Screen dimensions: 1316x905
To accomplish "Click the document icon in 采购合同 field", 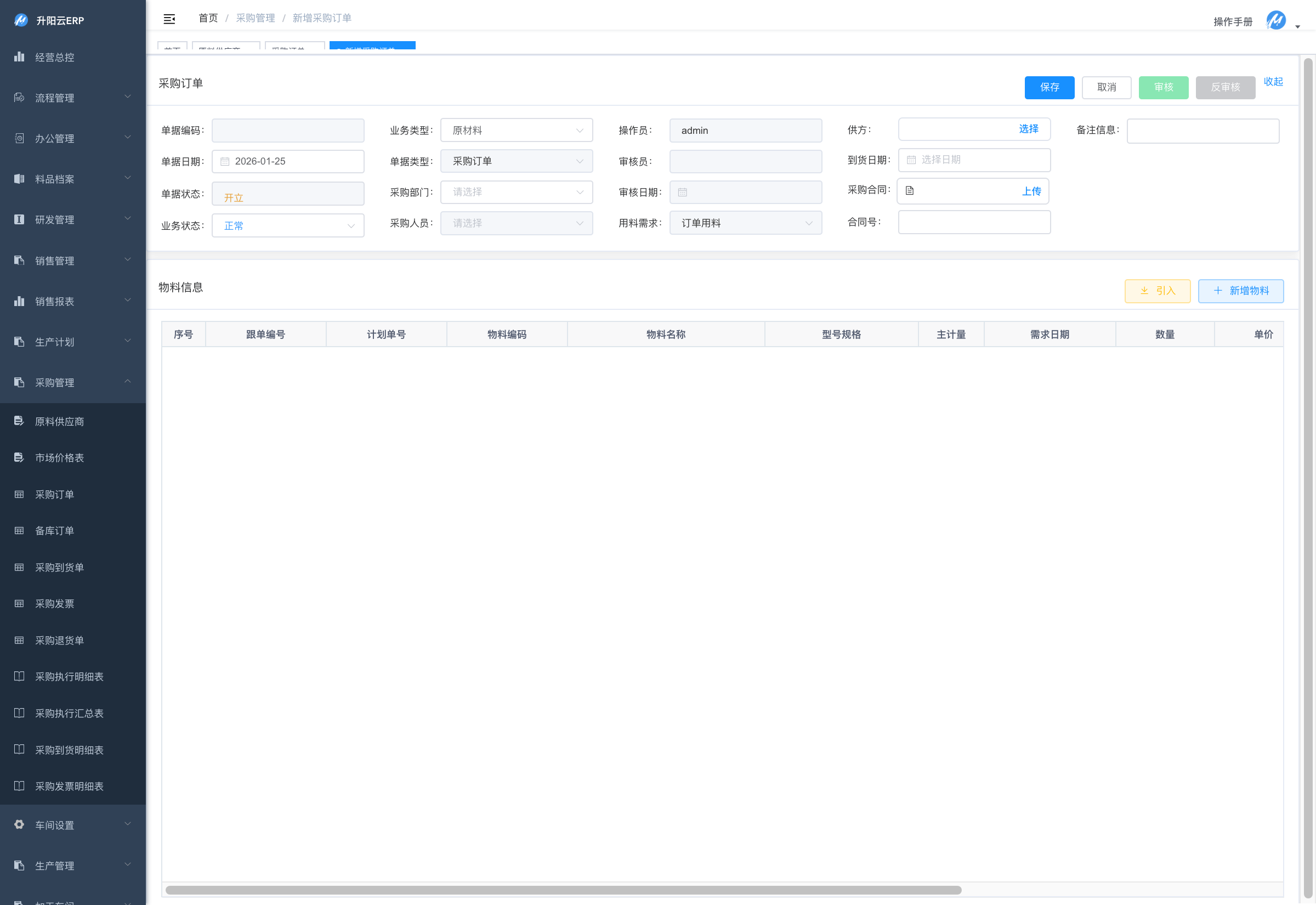I will coord(910,191).
